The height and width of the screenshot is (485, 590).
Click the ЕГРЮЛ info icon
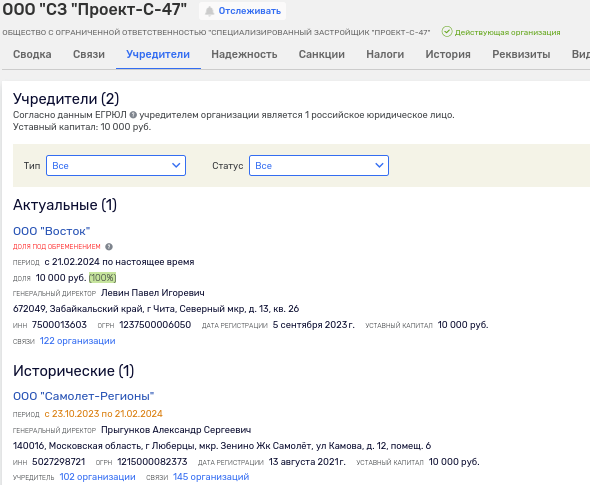coord(133,115)
